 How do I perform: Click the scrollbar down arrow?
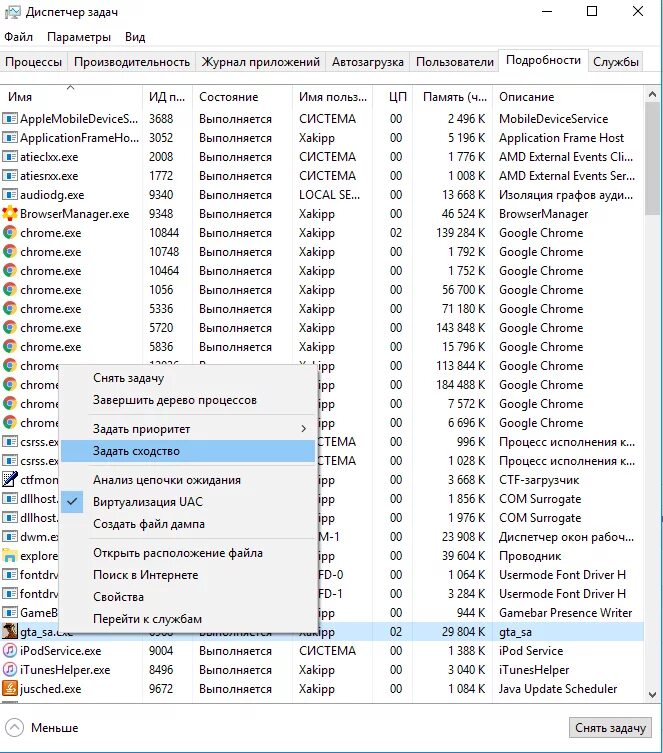click(652, 694)
